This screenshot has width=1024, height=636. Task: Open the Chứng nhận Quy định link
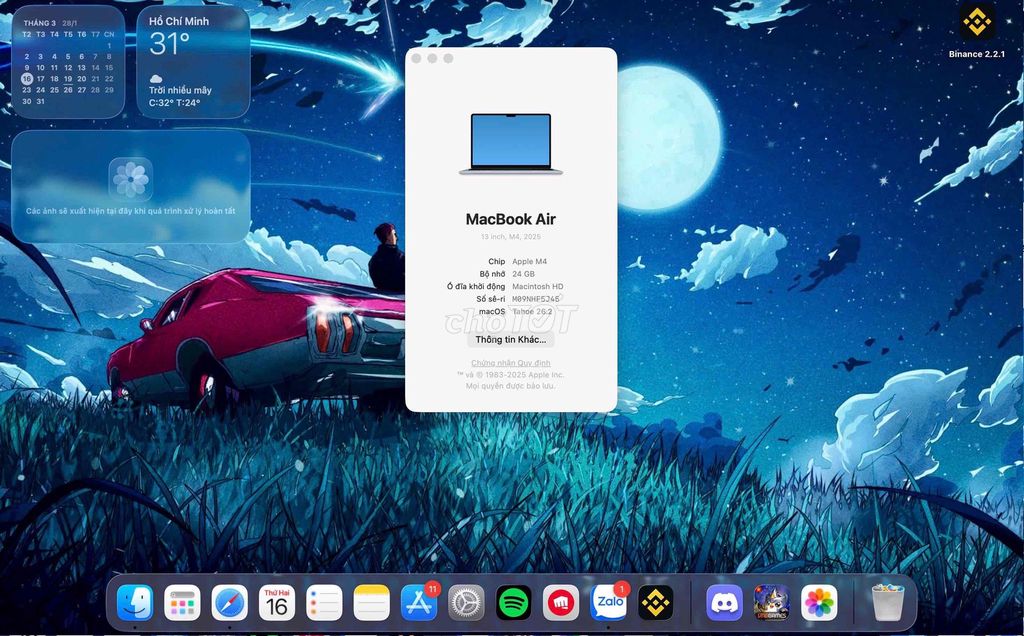point(511,363)
